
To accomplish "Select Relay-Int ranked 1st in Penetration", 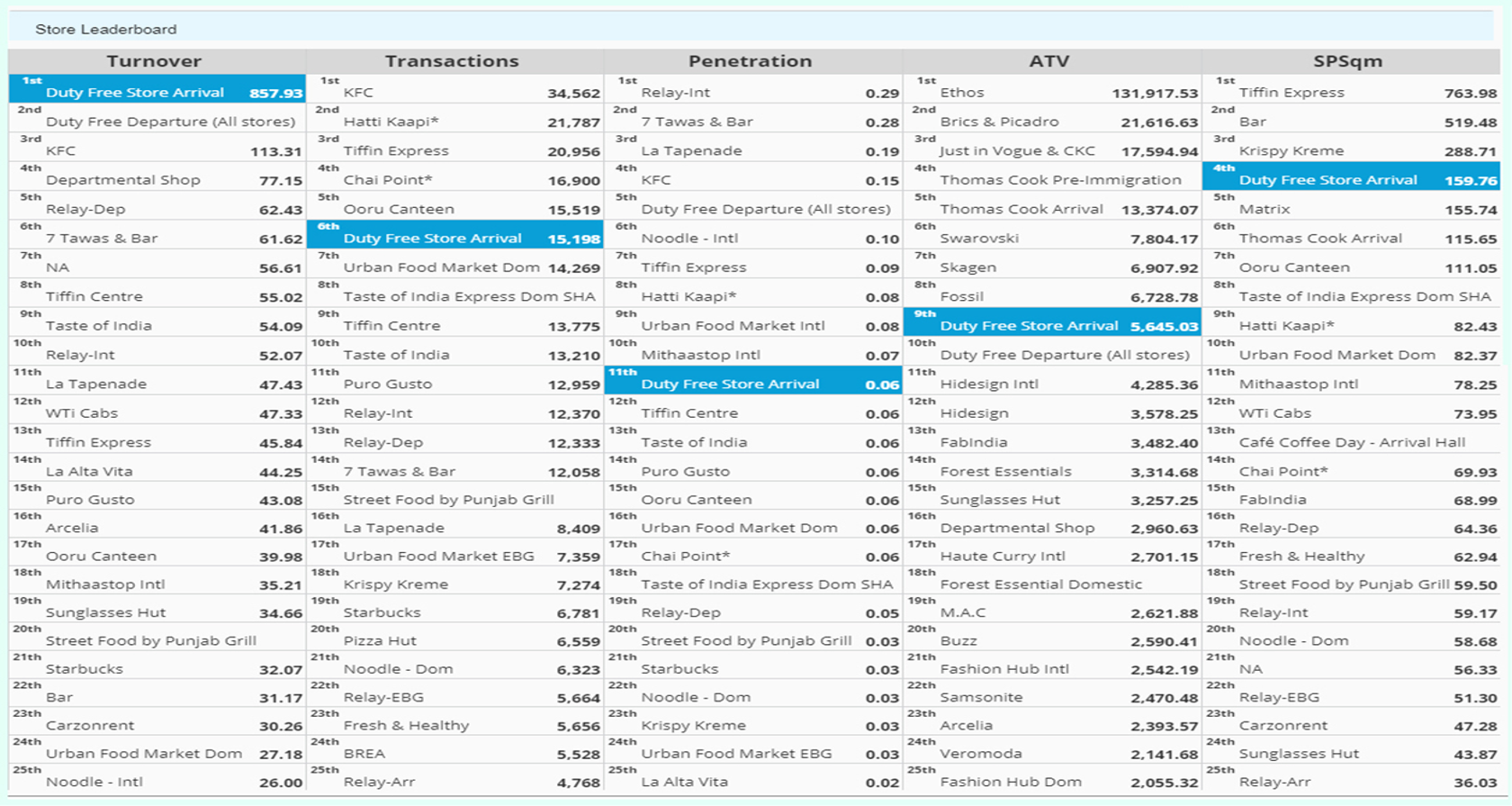I will click(675, 93).
